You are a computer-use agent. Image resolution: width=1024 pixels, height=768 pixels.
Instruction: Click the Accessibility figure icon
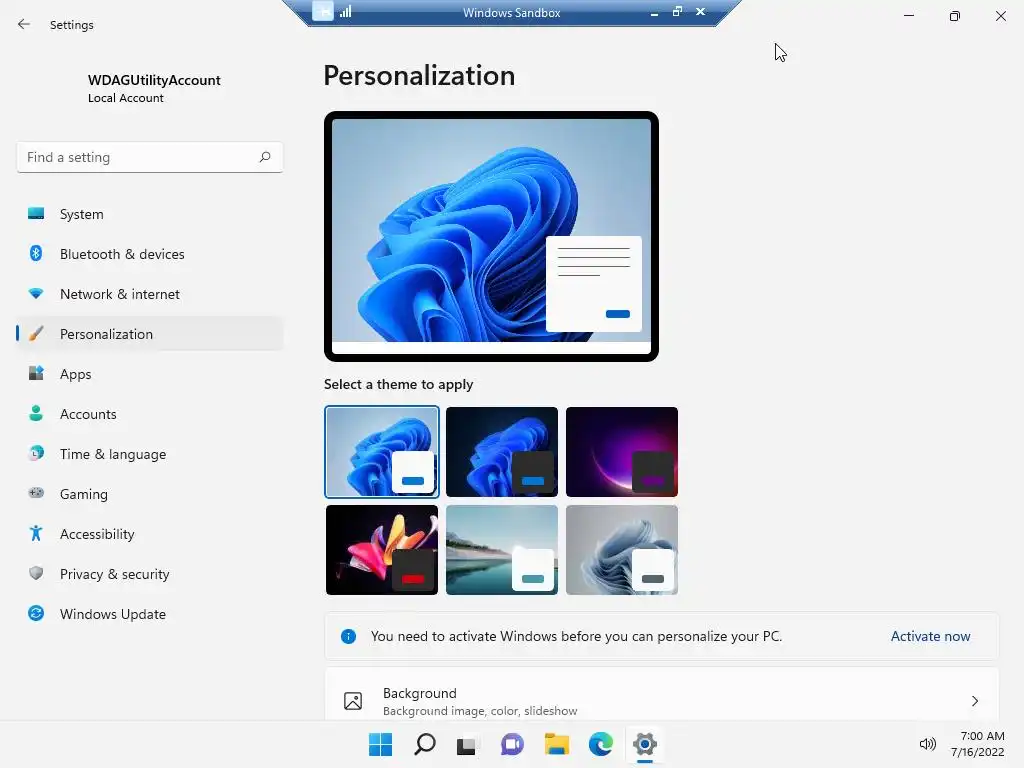pyautogui.click(x=36, y=534)
